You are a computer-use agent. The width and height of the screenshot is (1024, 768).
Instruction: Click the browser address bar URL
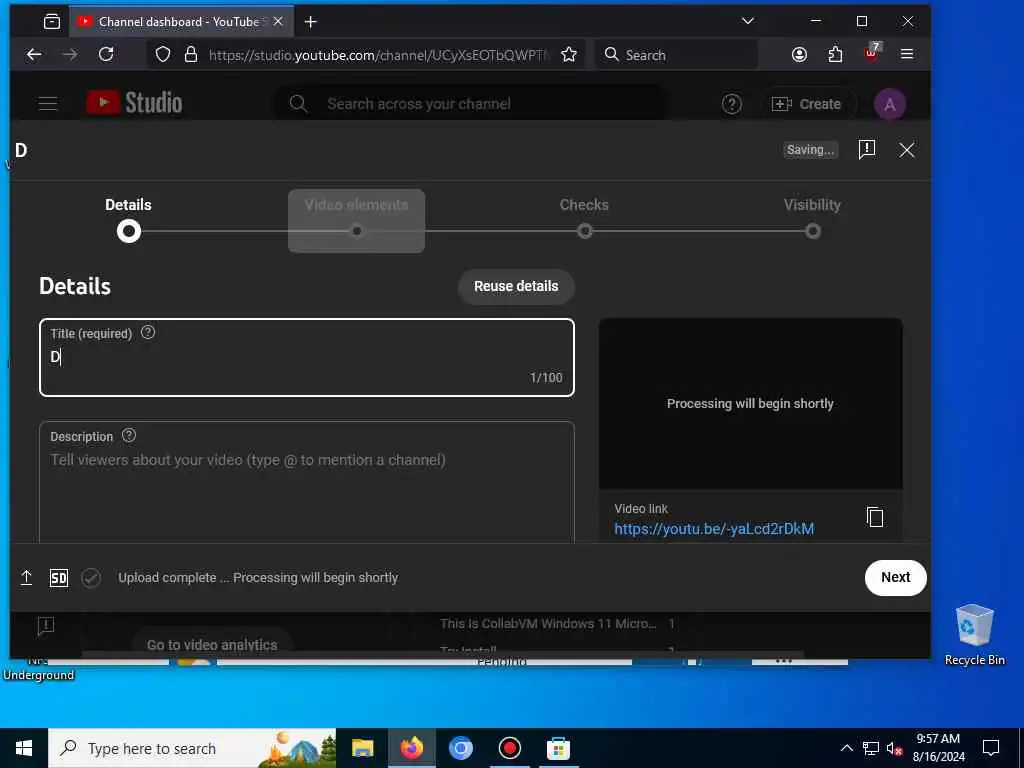point(379,56)
